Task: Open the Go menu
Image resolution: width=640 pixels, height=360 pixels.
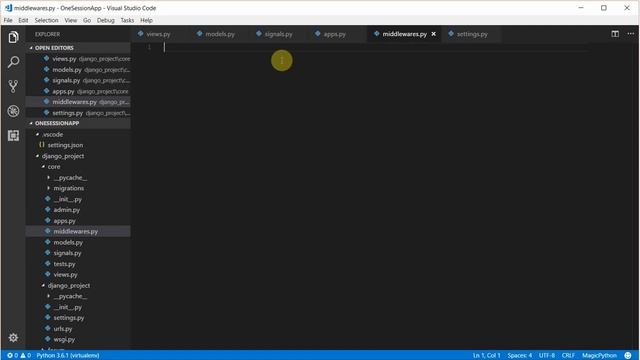Action: [87, 20]
